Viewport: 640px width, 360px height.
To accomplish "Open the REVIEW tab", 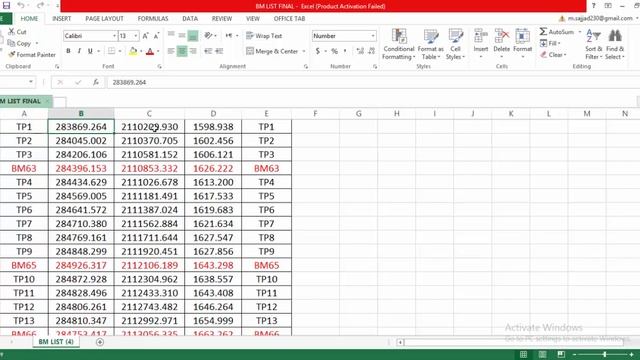I will pyautogui.click(x=222, y=19).
